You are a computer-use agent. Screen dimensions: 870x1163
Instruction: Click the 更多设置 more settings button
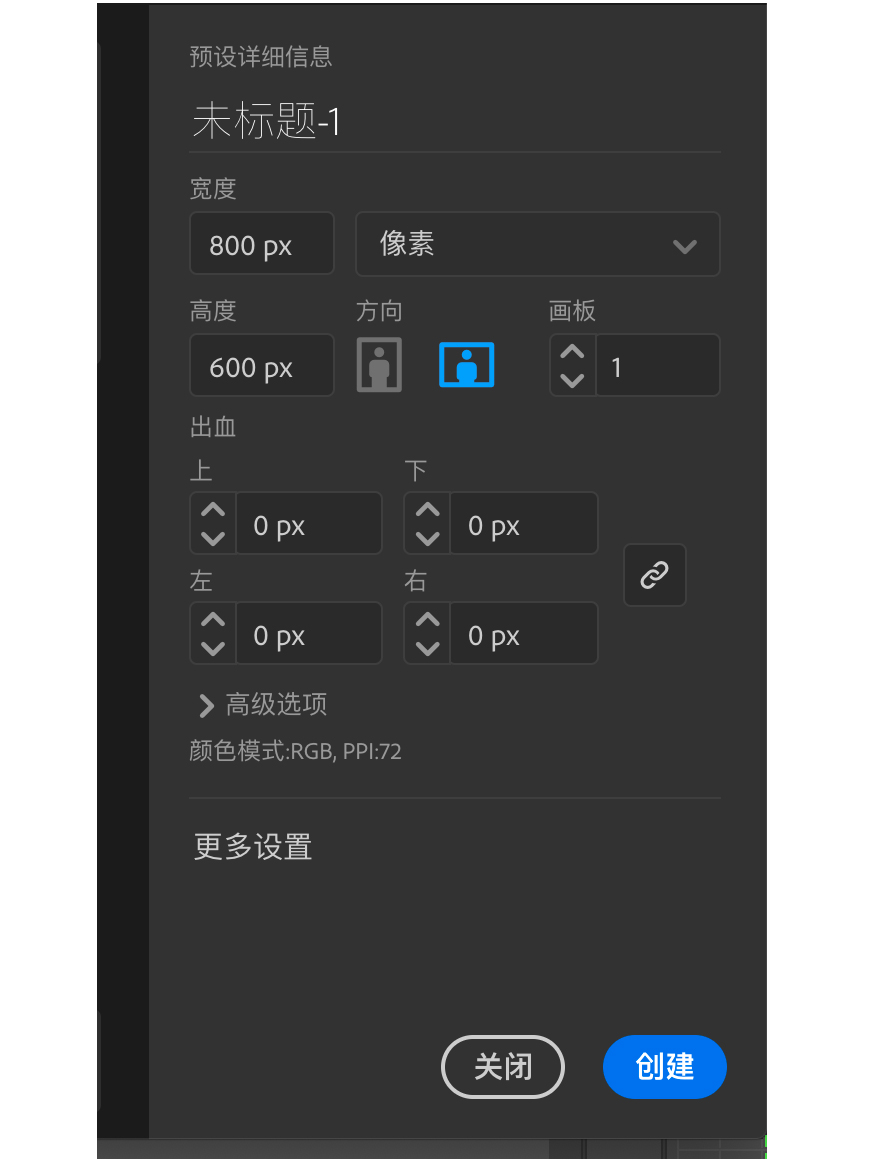coord(253,847)
